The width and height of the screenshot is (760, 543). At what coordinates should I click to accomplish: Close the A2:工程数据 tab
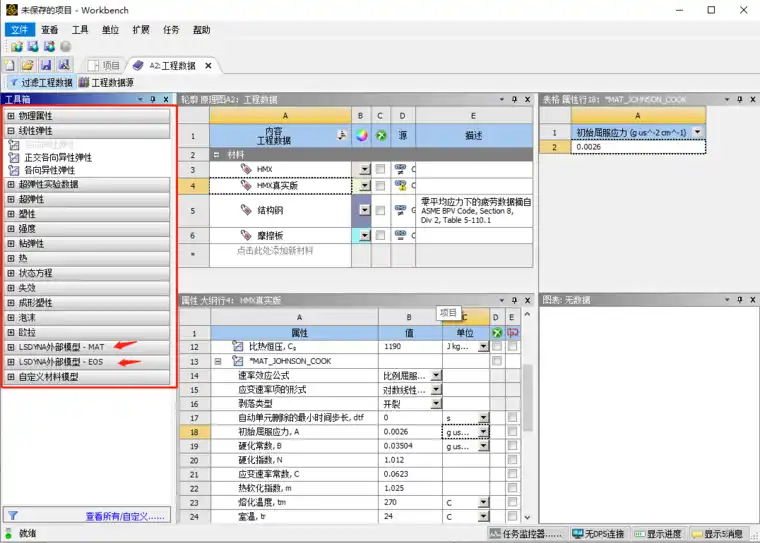[208, 65]
